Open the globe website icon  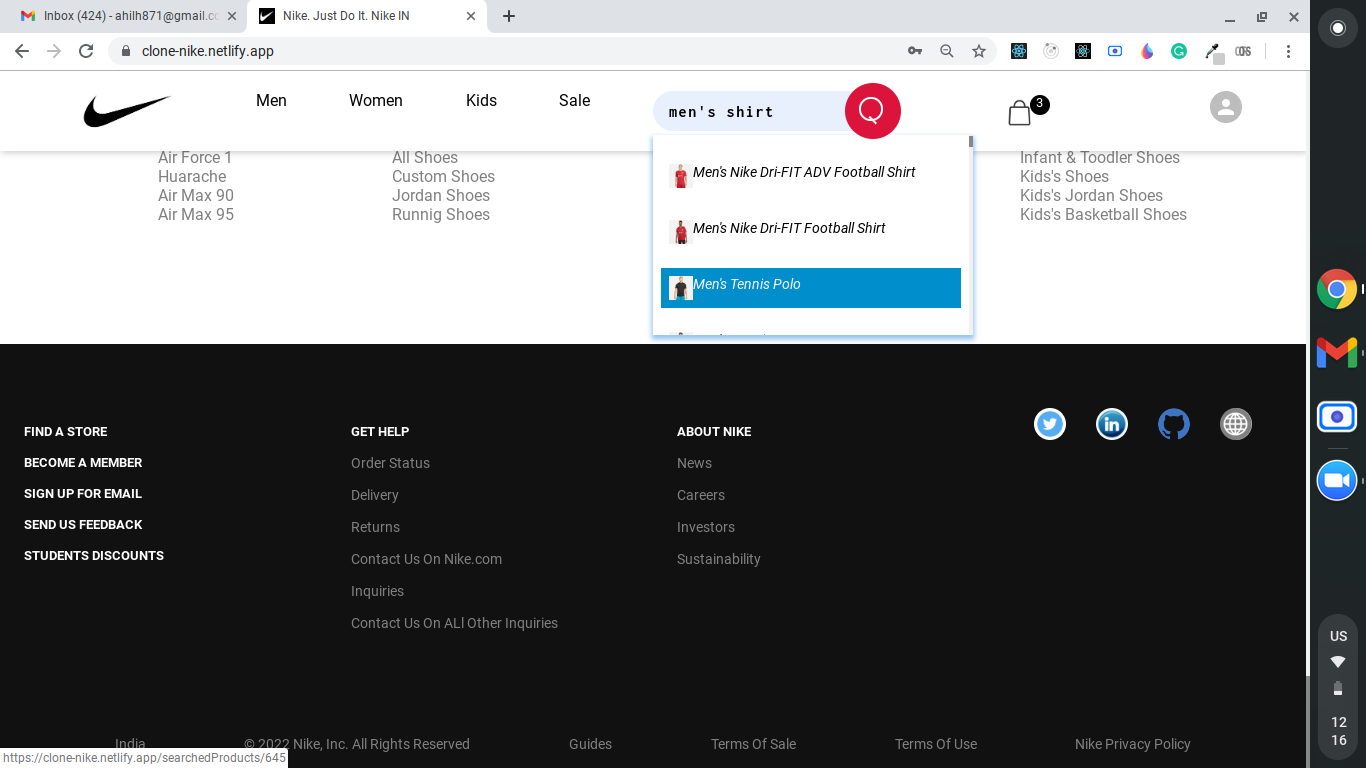point(1236,424)
